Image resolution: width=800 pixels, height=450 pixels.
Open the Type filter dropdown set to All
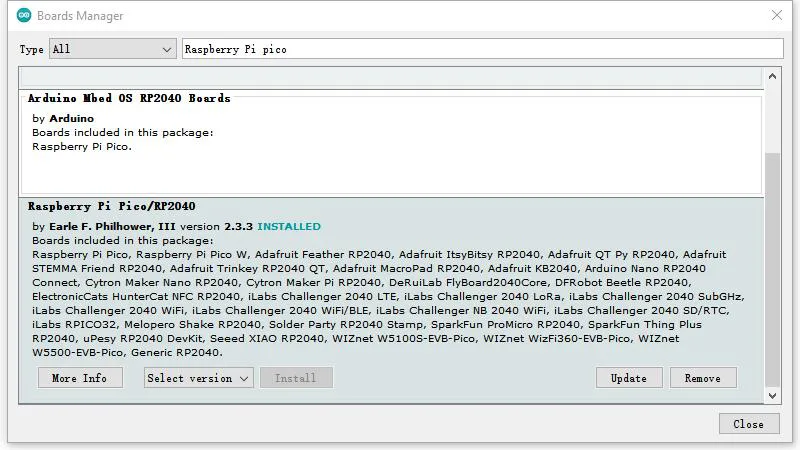coord(113,49)
